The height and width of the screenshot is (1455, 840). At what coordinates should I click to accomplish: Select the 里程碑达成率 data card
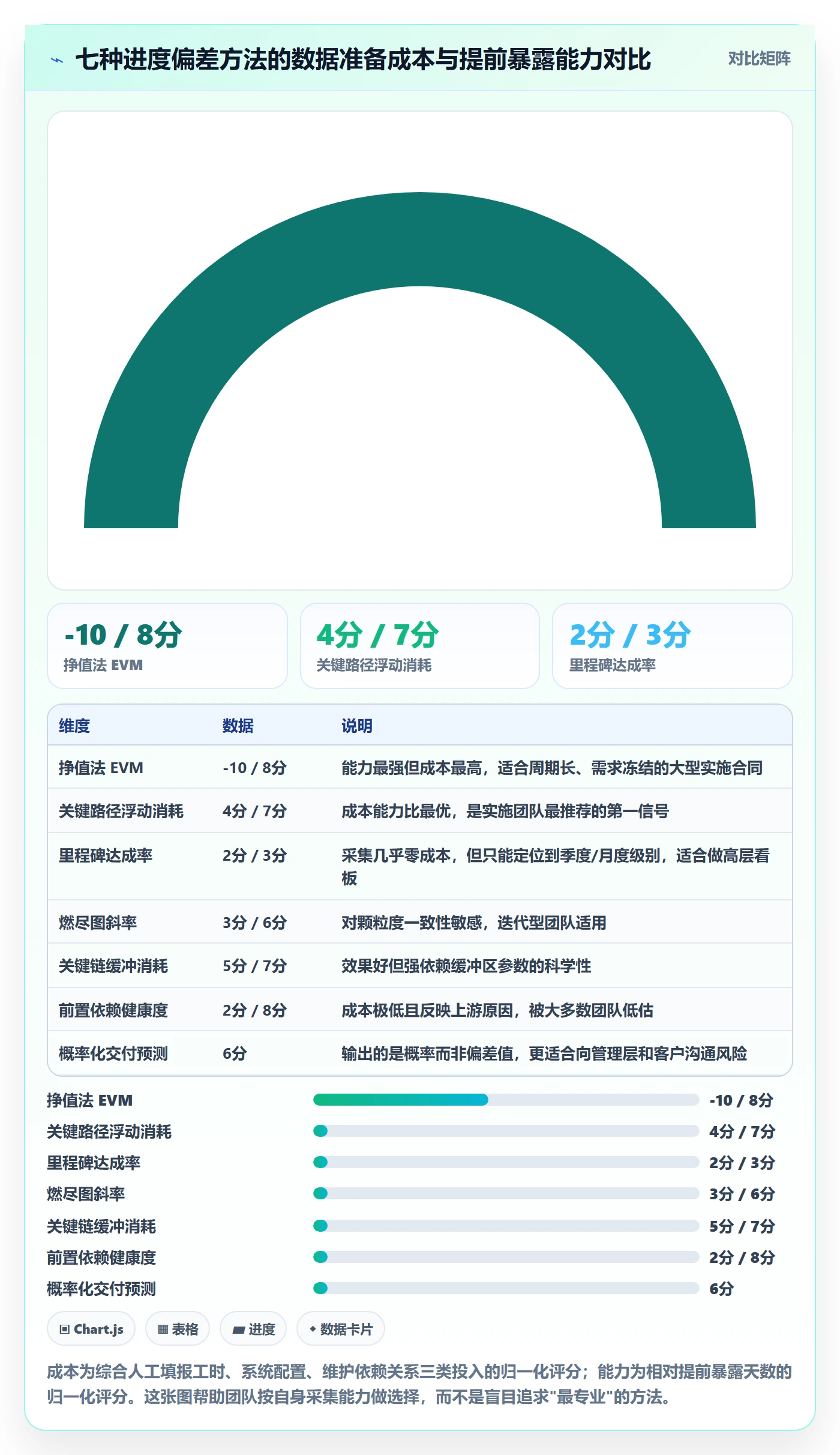pyautogui.click(x=673, y=646)
